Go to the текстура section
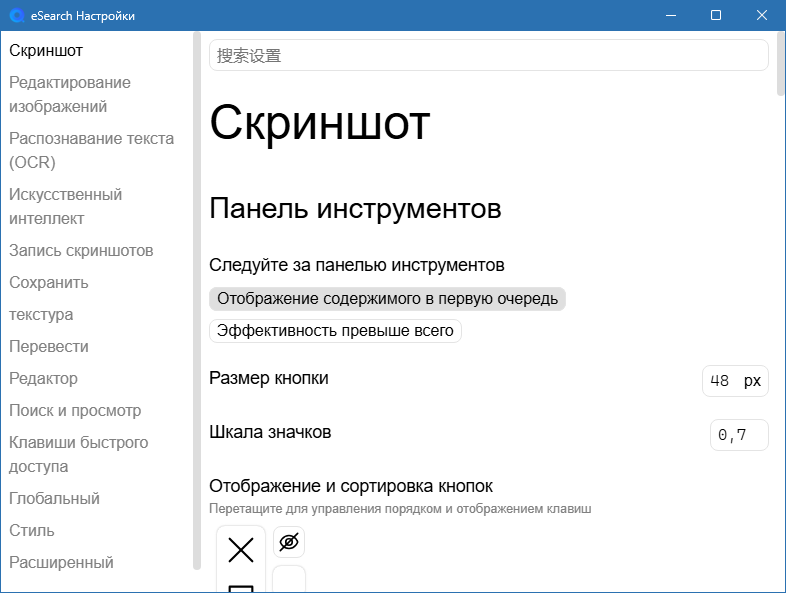This screenshot has height=593, width=786. pos(41,315)
